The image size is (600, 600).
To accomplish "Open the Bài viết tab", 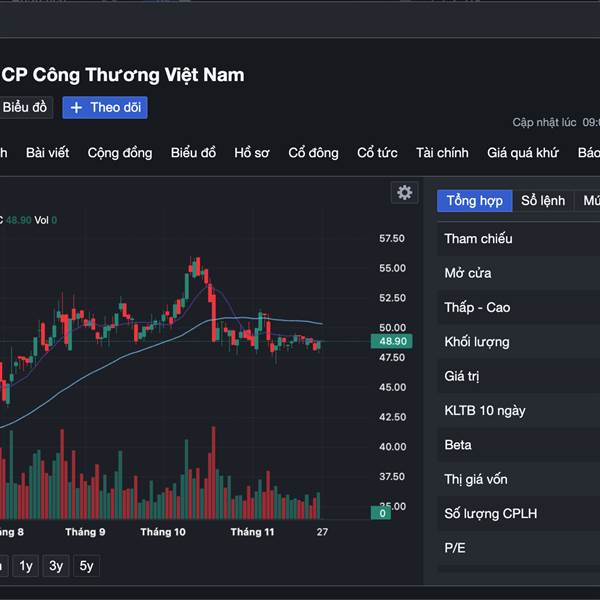I will (47, 153).
